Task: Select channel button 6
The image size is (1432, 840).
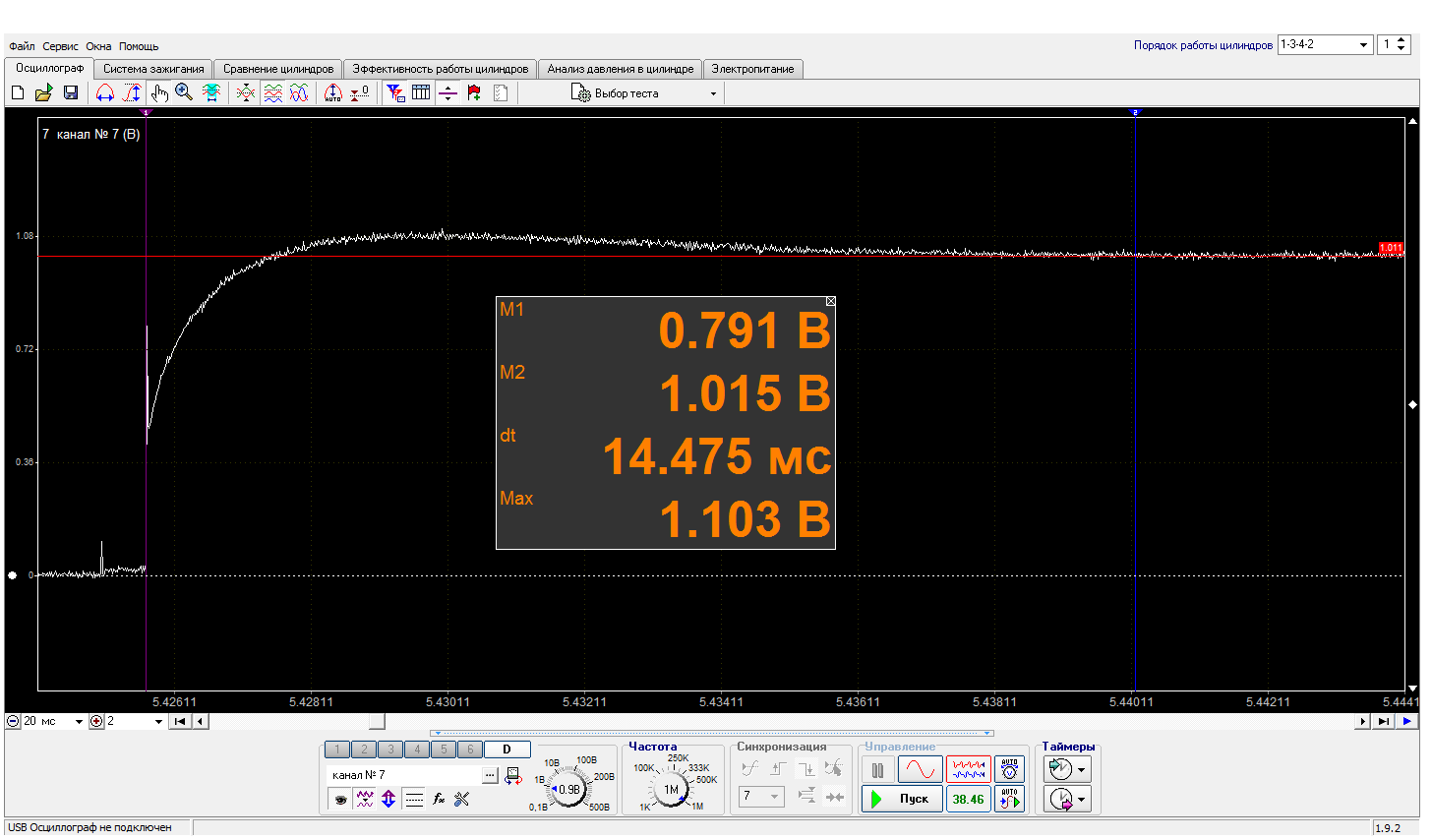Action: point(470,750)
